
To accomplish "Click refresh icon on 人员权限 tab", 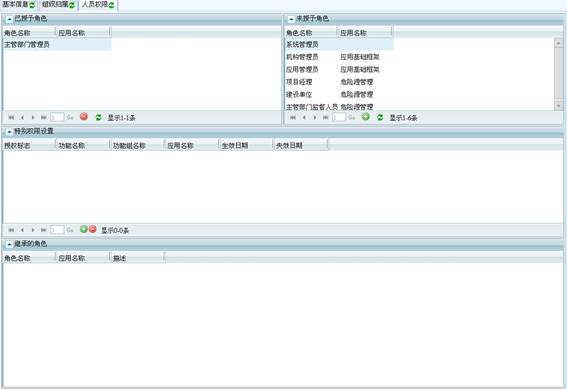I will click(x=111, y=5).
